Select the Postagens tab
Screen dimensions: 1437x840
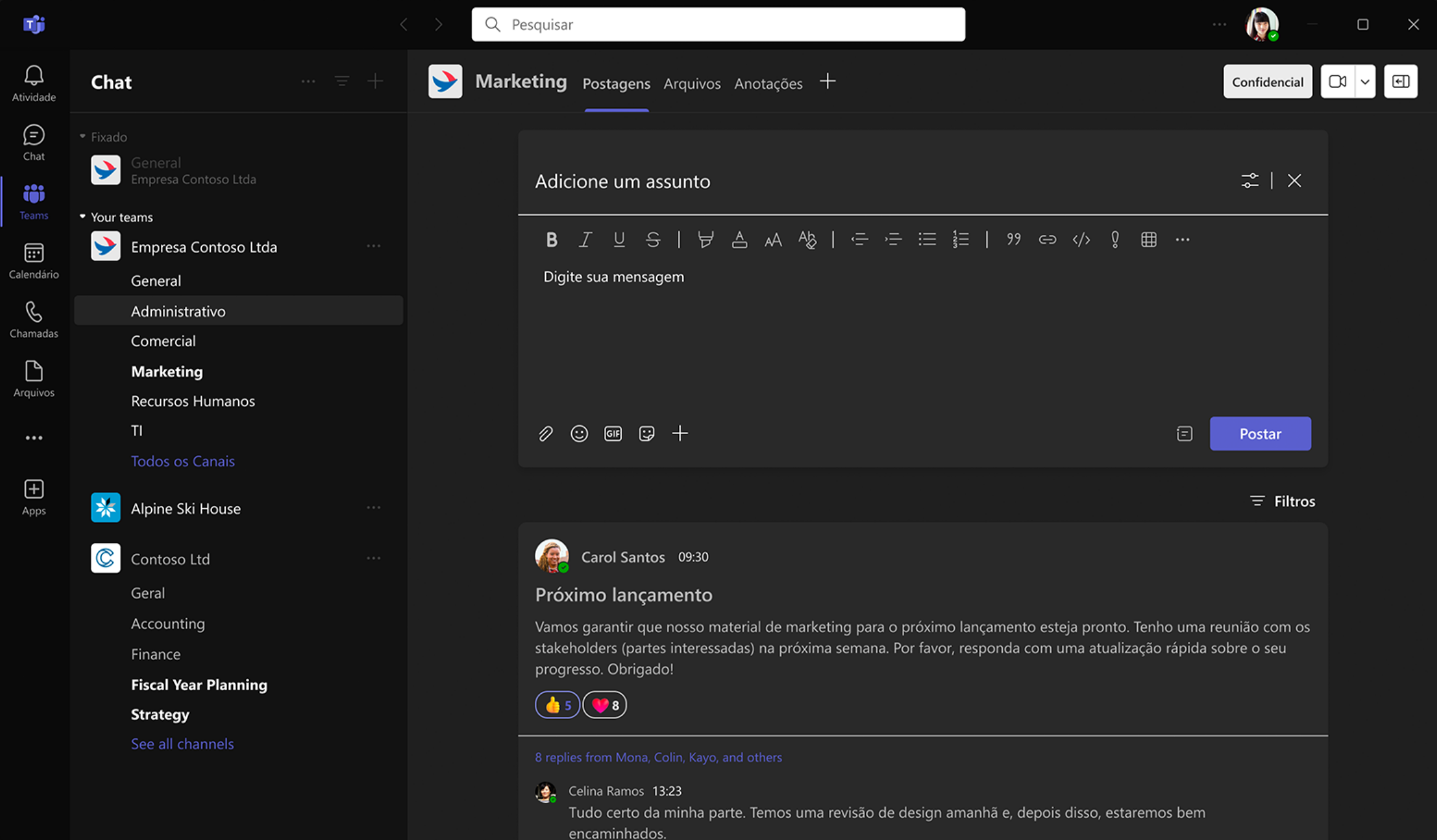[x=616, y=83]
